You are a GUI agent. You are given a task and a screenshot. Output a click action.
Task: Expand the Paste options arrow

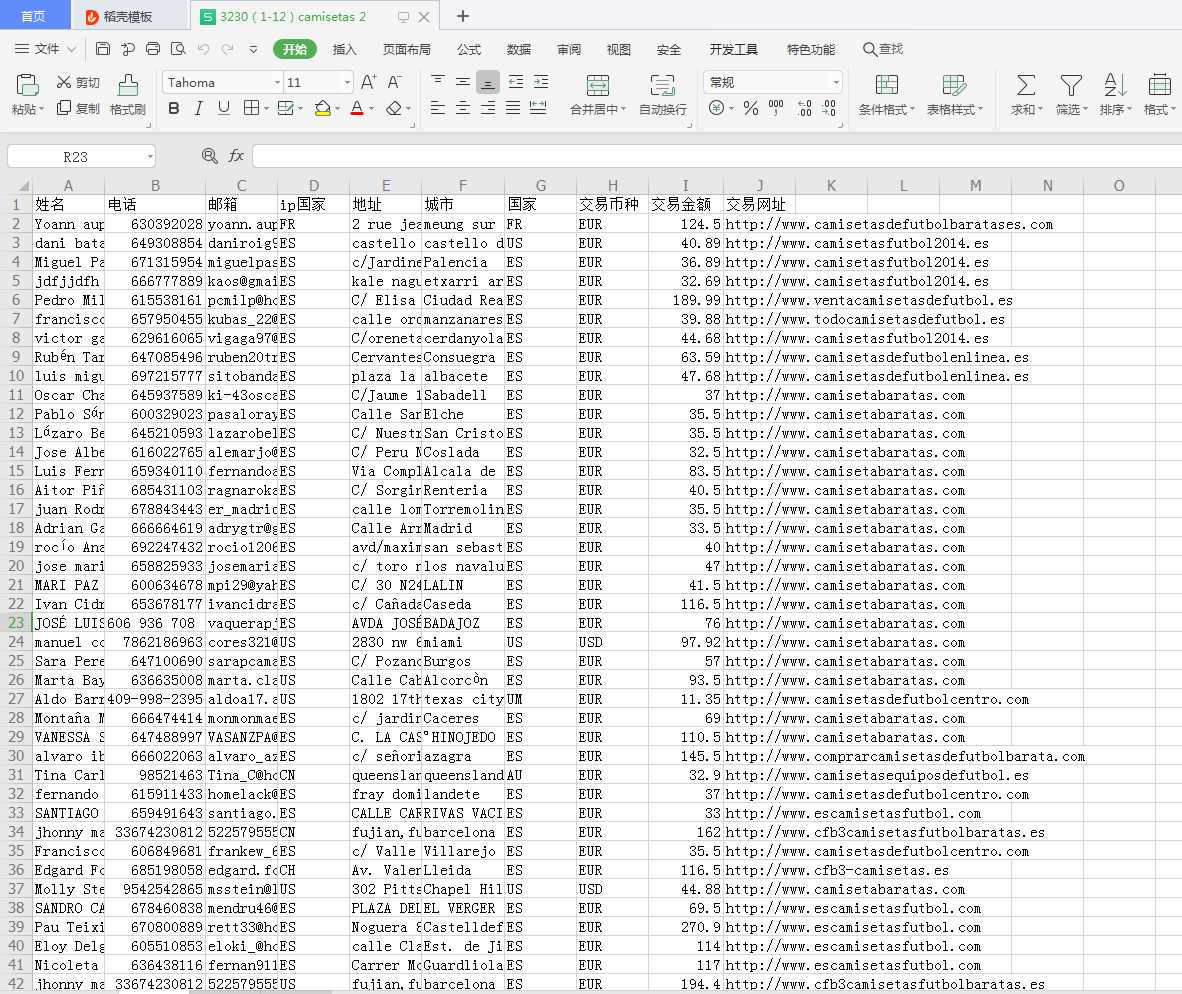point(41,109)
